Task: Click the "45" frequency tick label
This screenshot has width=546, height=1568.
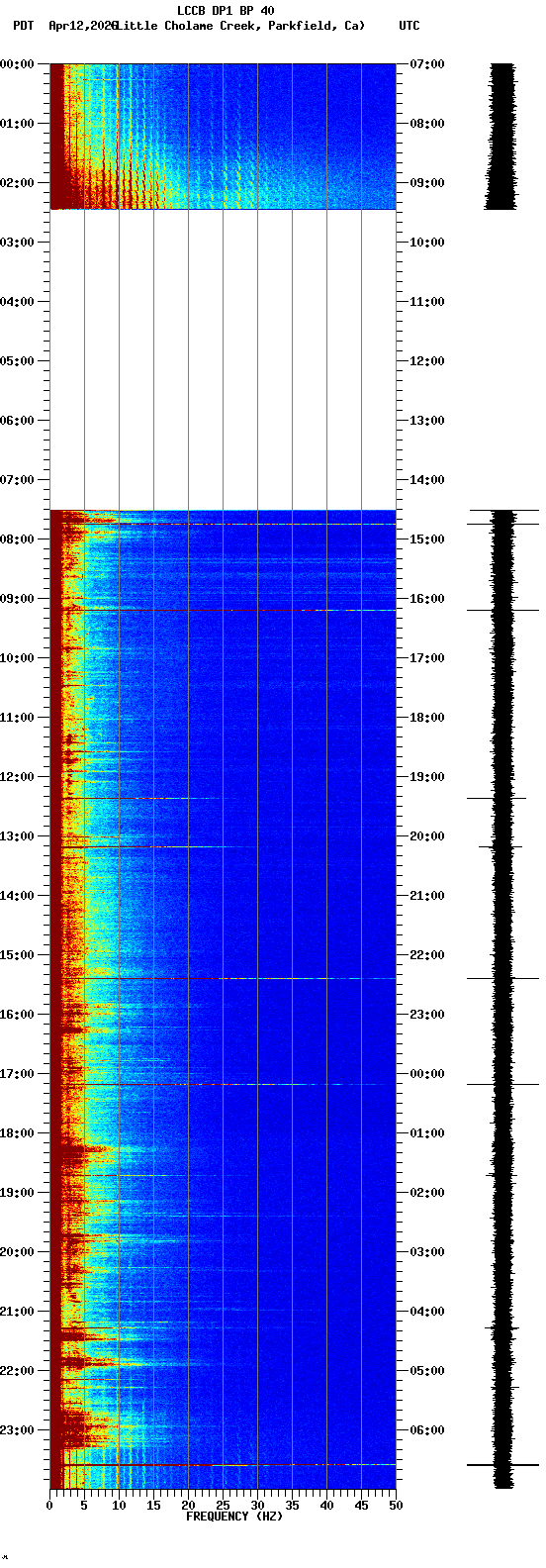Action: (x=361, y=1506)
